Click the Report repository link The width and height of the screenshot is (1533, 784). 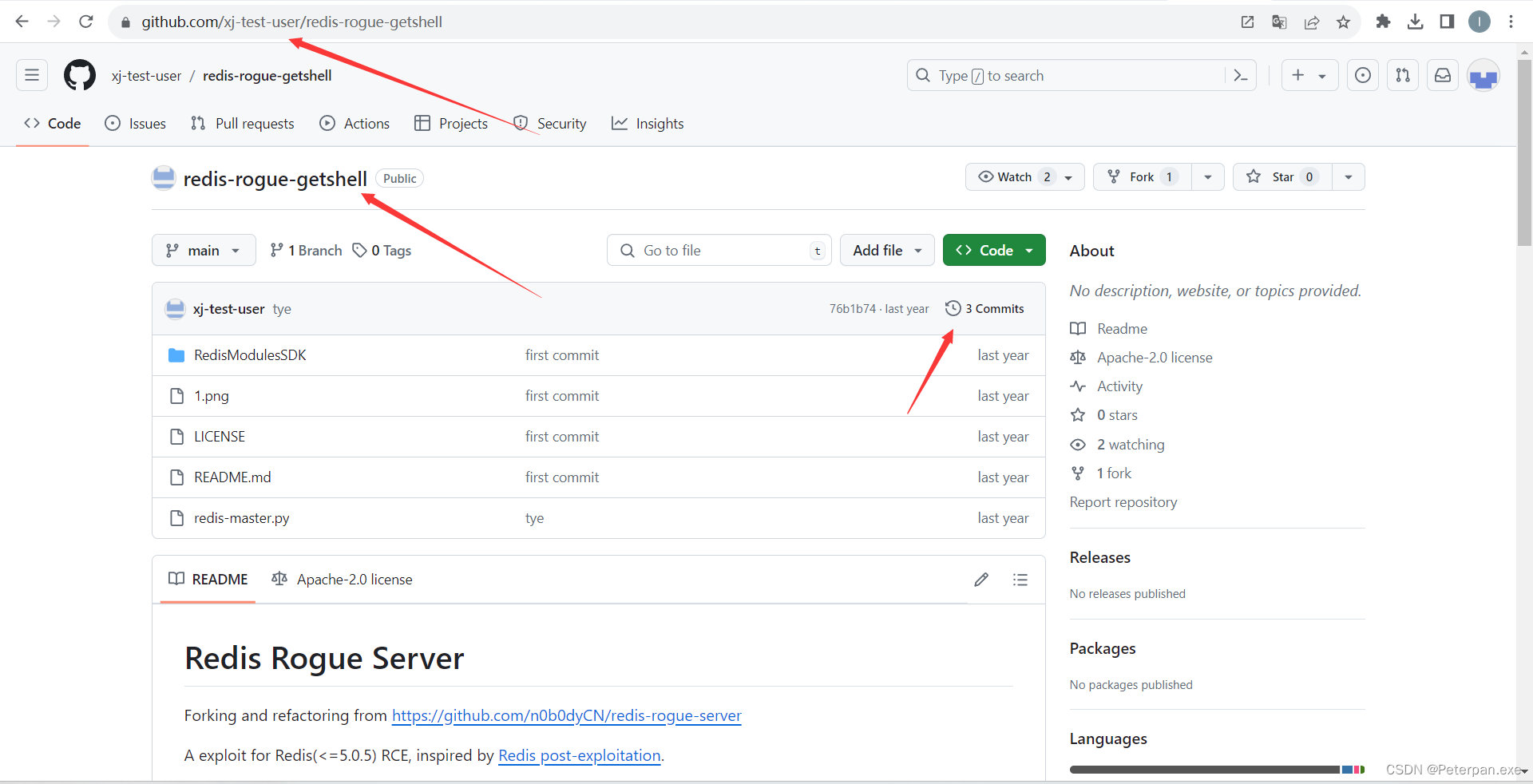tap(1123, 502)
